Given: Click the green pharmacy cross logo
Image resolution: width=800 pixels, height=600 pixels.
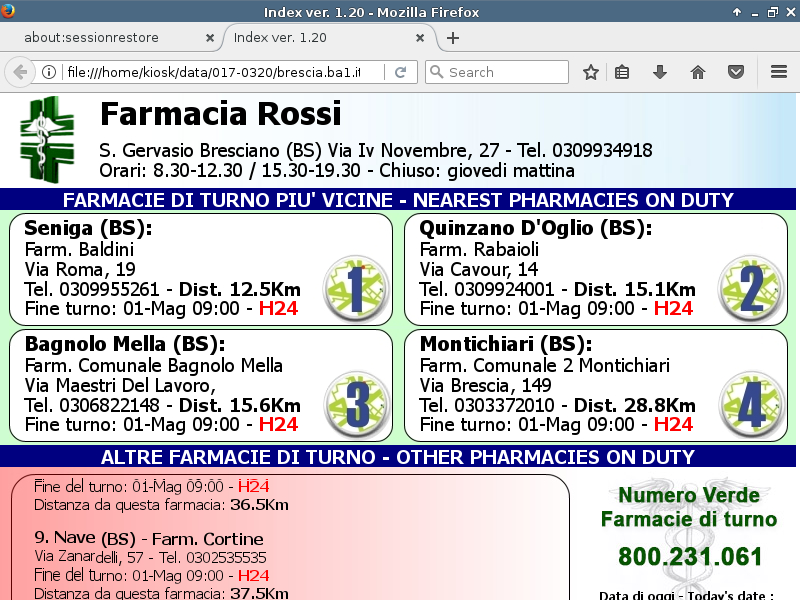Looking at the screenshot, I should pos(47,139).
